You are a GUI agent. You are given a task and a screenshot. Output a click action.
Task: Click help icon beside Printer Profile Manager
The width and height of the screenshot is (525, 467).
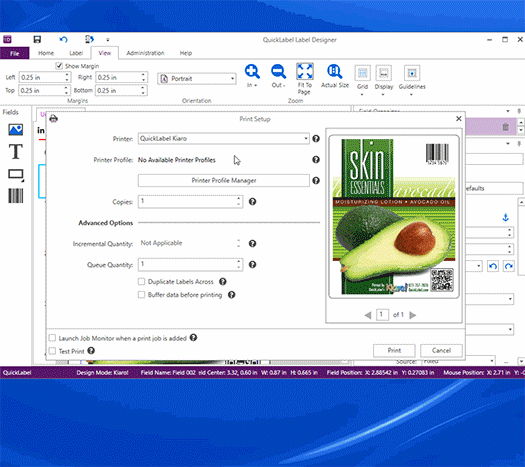(316, 181)
